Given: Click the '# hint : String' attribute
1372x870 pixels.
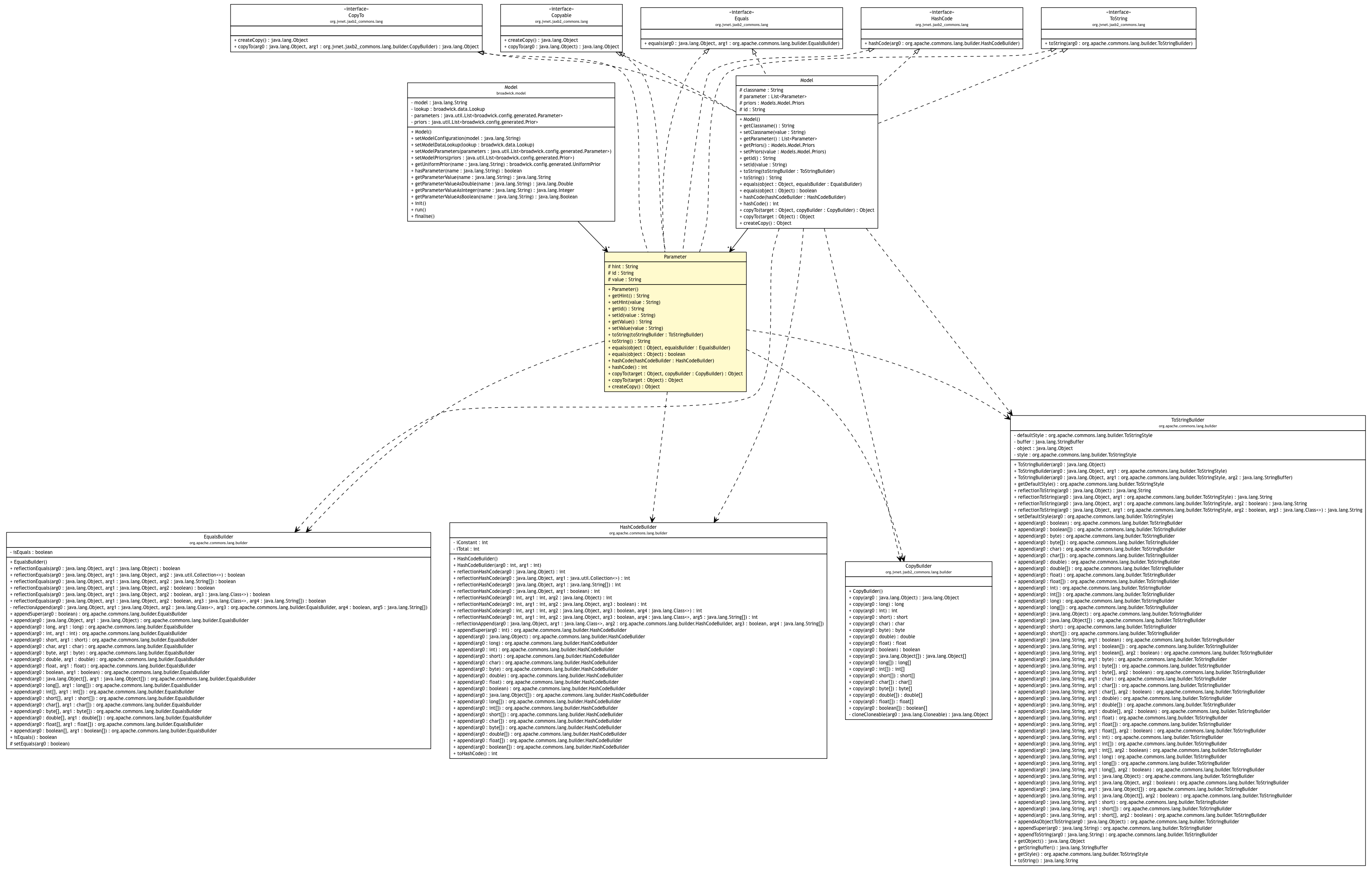Looking at the screenshot, I should click(623, 267).
